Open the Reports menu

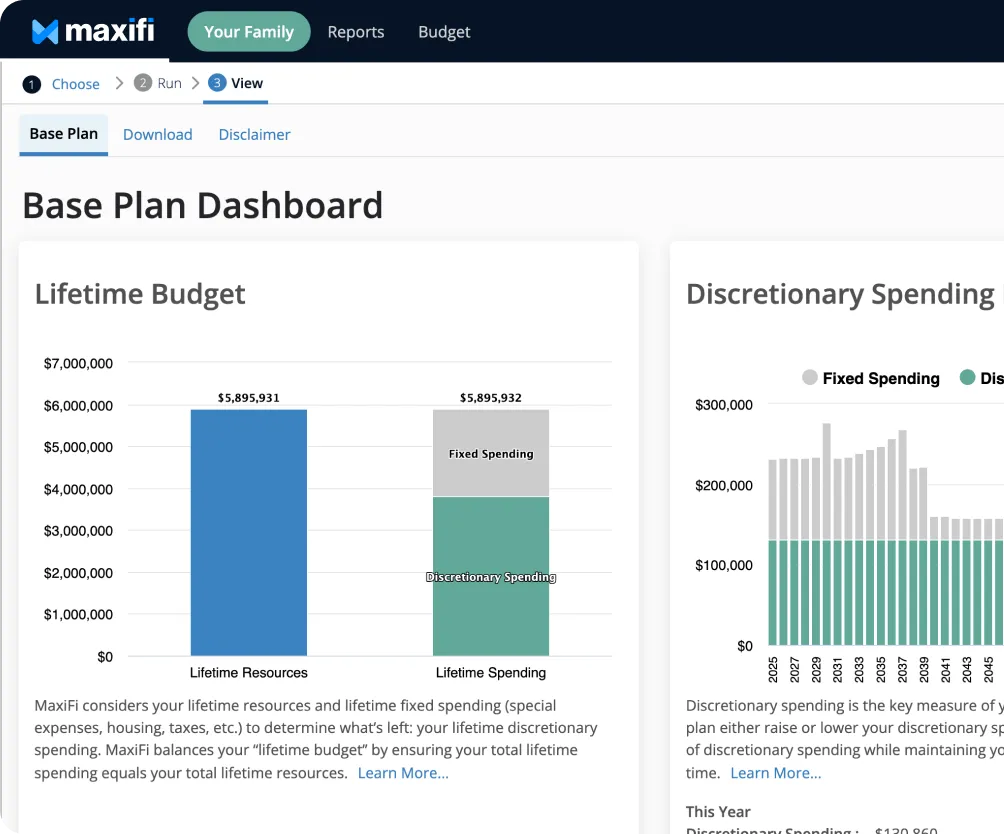pos(356,32)
